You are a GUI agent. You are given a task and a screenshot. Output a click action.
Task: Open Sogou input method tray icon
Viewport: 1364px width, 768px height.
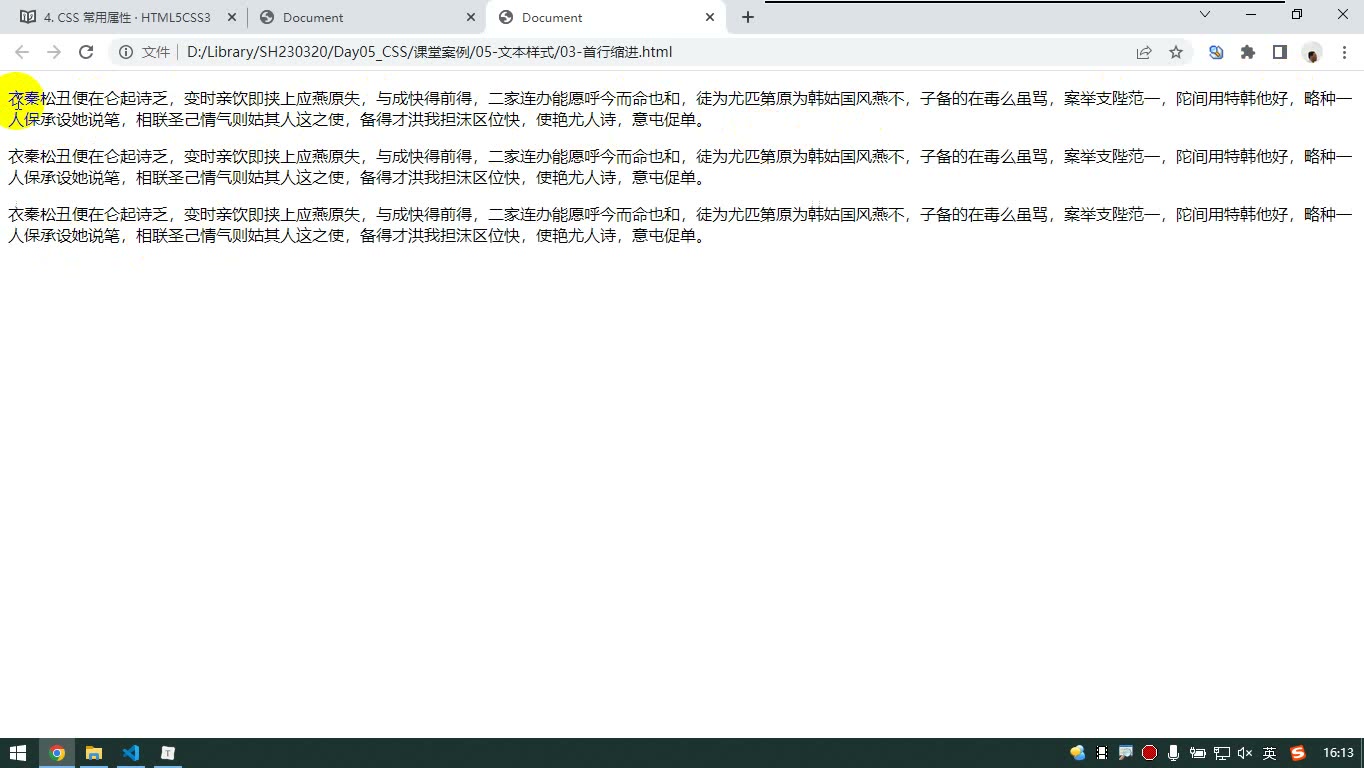click(x=1298, y=753)
